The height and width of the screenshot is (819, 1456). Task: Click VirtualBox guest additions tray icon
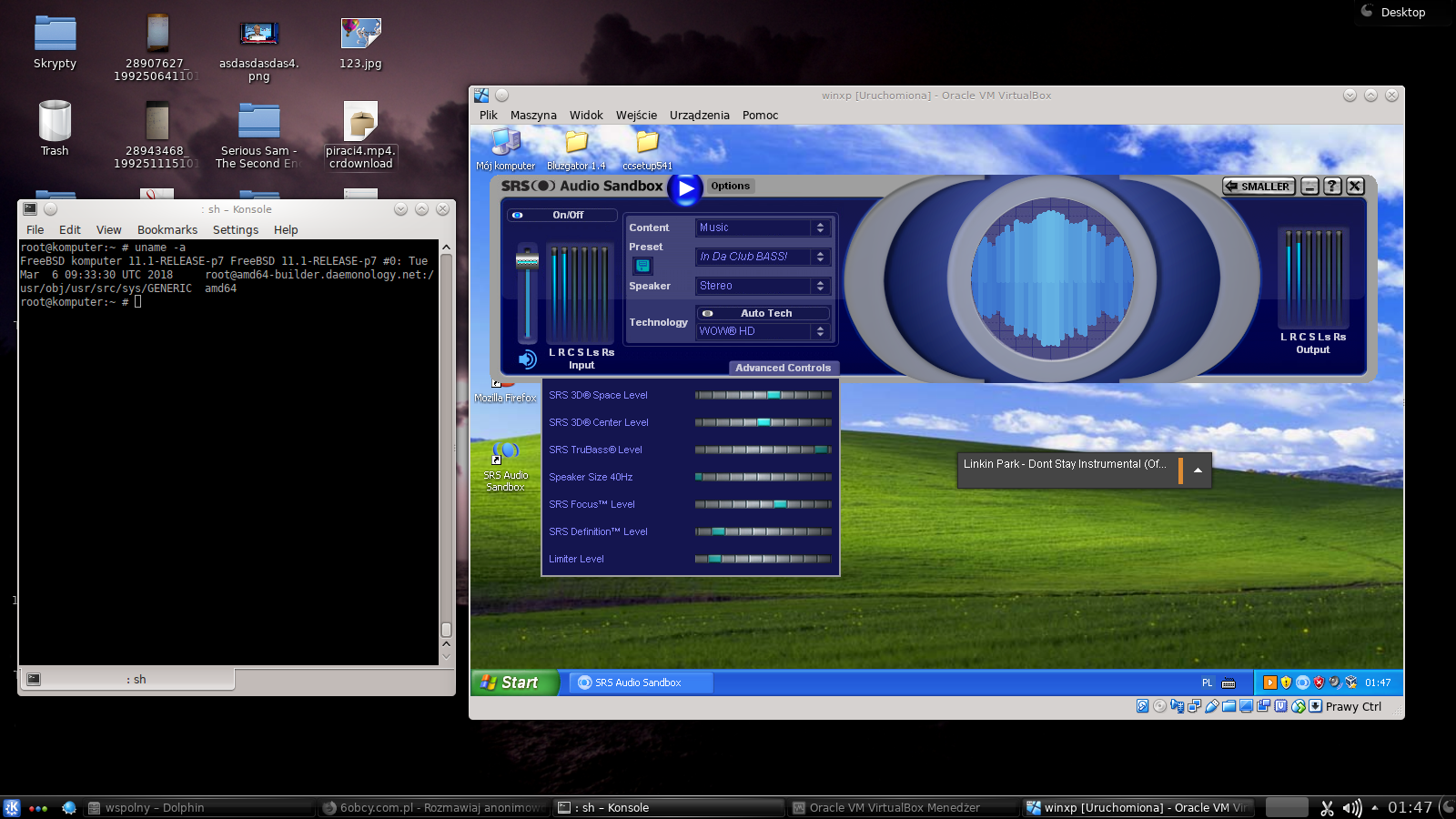click(x=1351, y=682)
